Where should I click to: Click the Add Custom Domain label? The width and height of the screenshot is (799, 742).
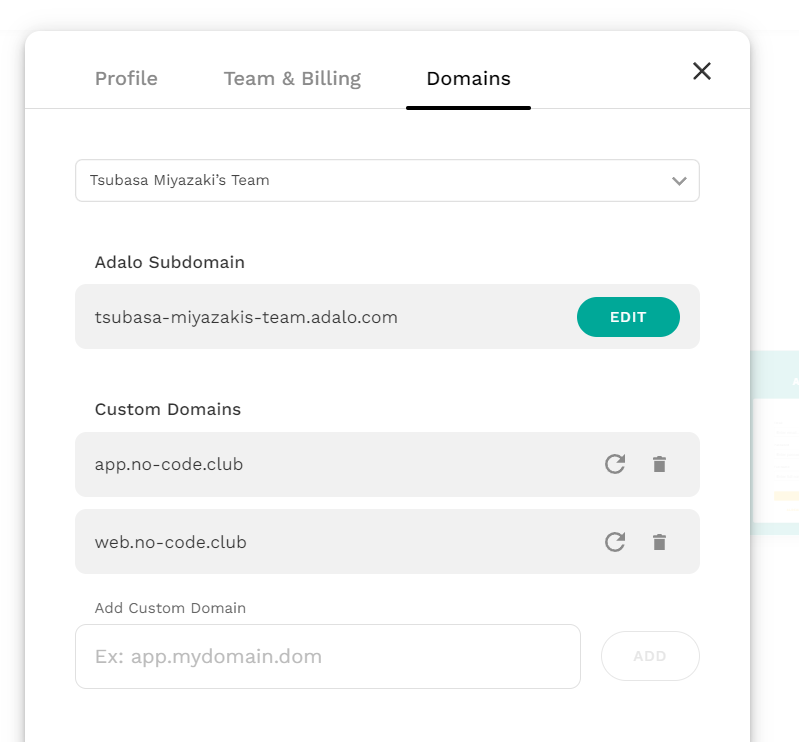point(170,608)
